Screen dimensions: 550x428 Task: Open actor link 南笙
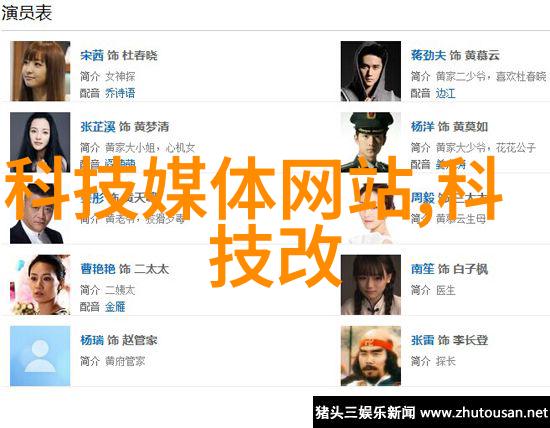(x=422, y=269)
